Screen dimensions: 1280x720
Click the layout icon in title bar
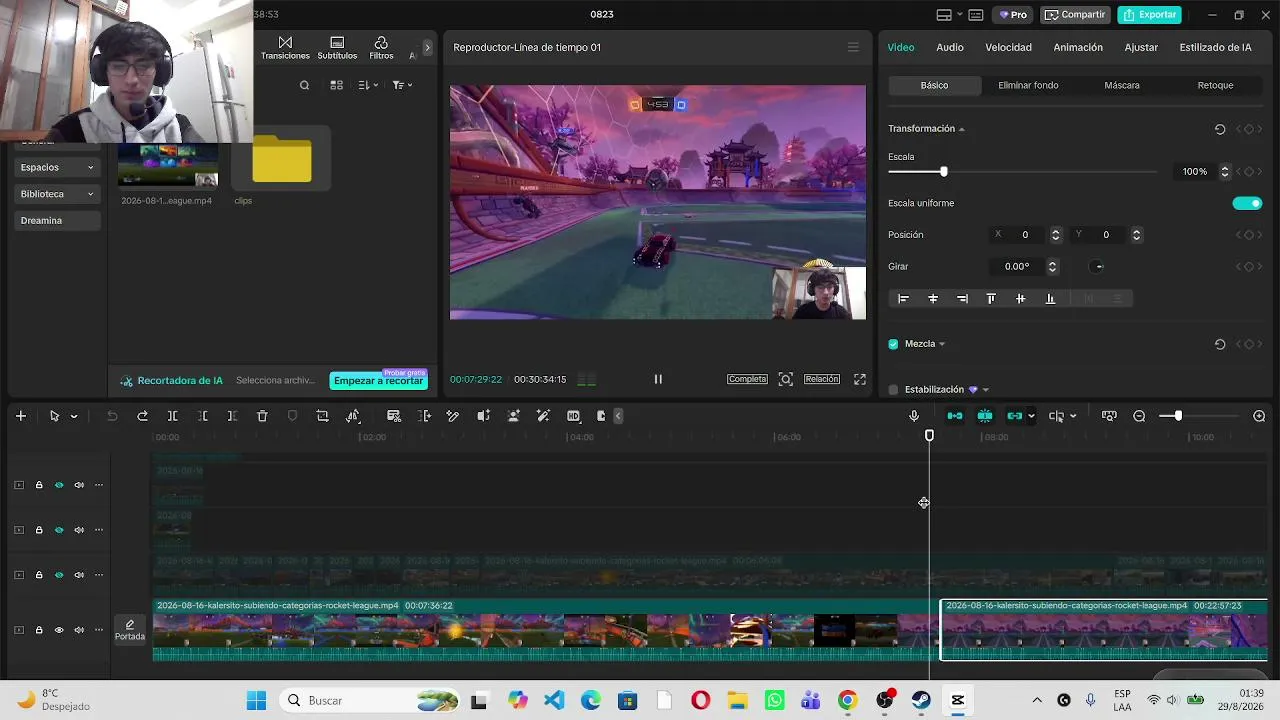(944, 15)
